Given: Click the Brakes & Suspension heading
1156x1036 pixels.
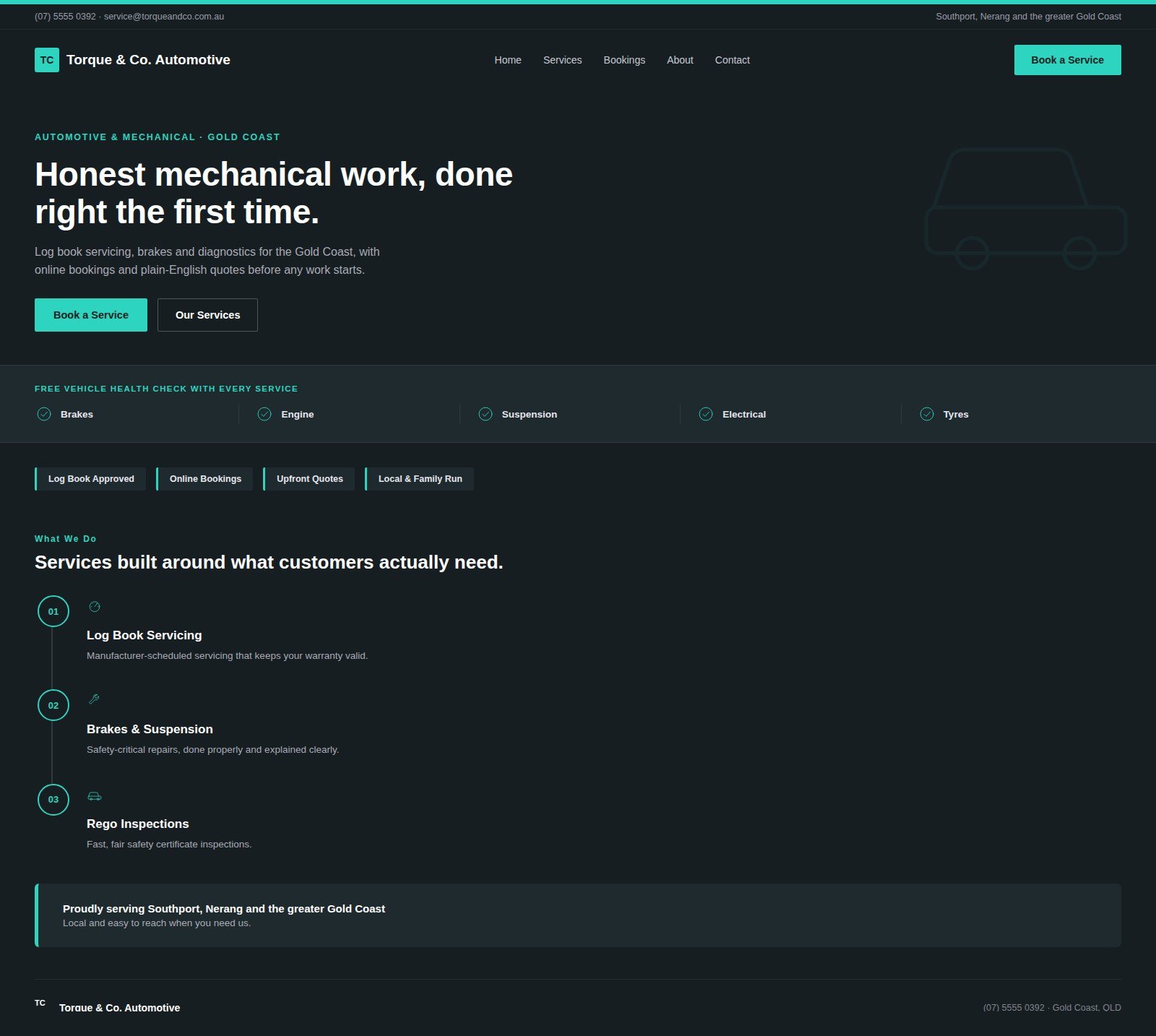Looking at the screenshot, I should (x=150, y=729).
